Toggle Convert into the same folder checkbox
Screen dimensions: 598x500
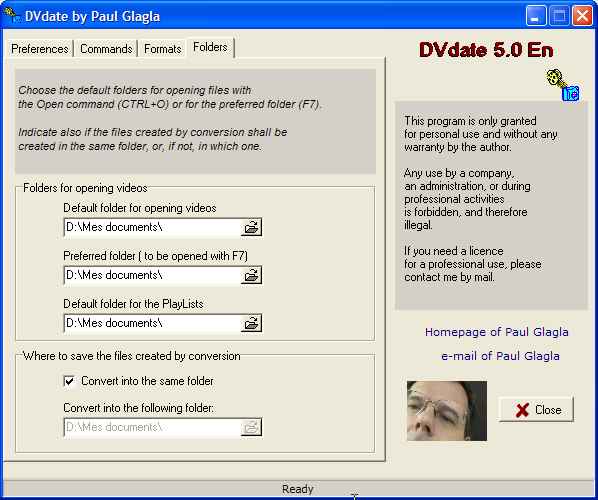pyautogui.click(x=69, y=381)
